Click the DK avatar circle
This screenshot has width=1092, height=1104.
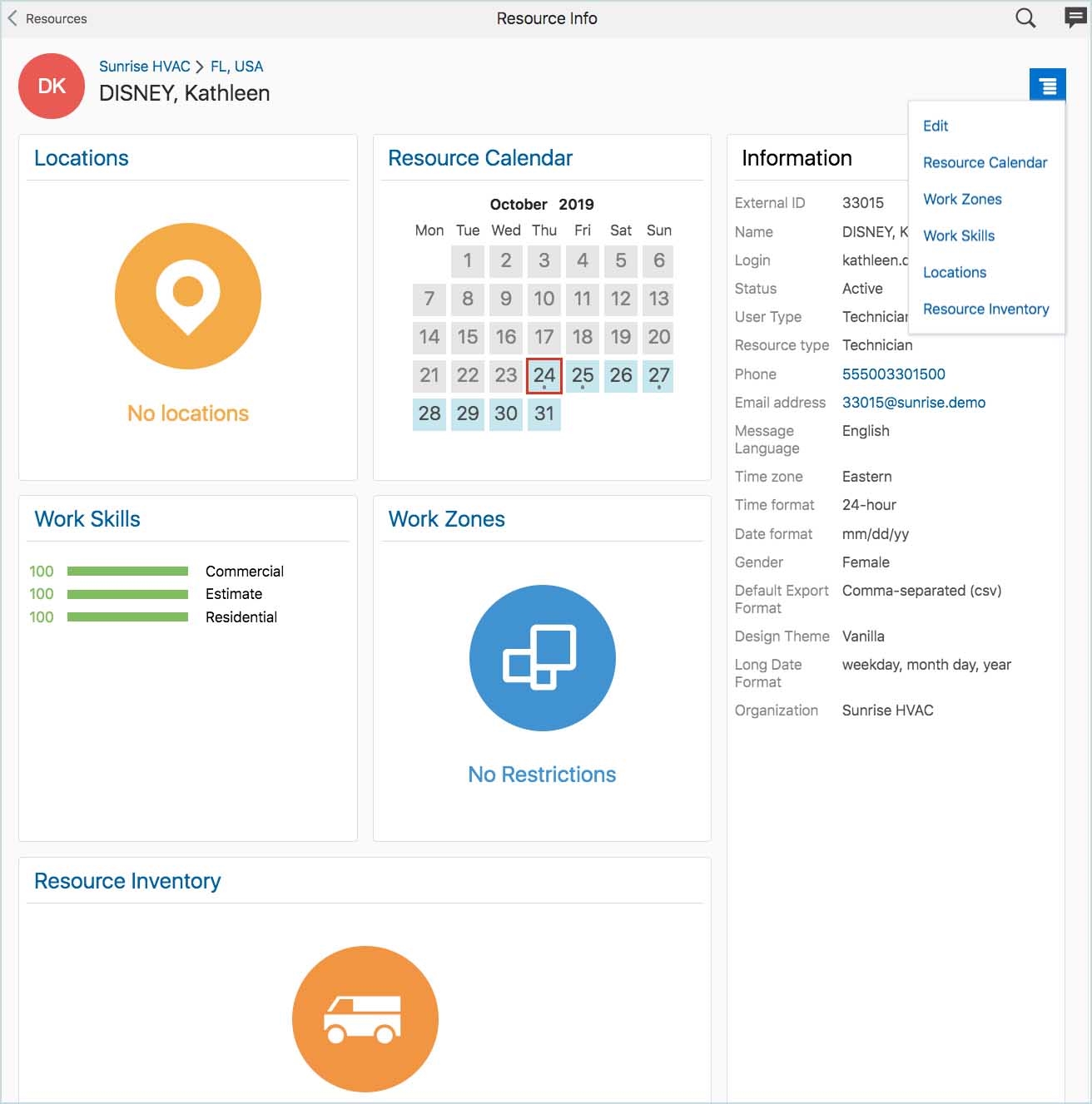pos(51,86)
